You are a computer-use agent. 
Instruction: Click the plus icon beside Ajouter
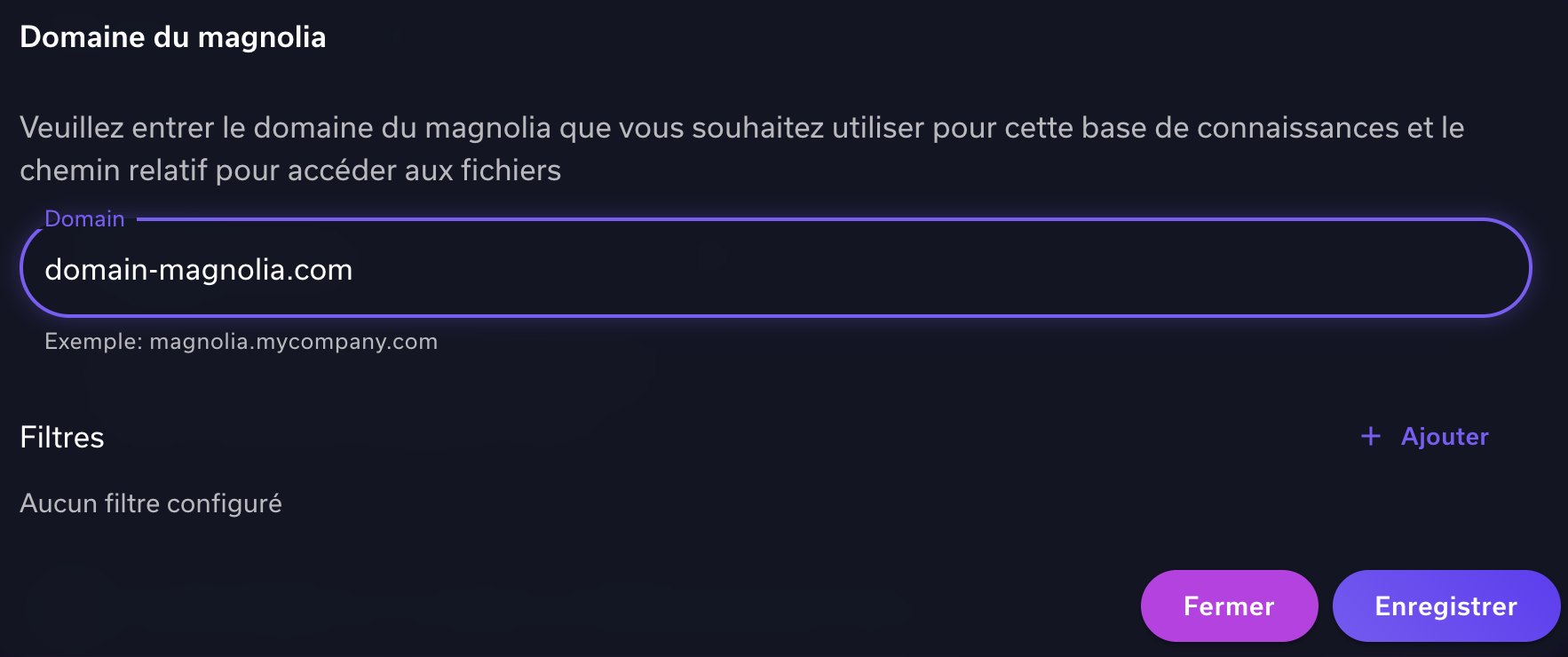(1371, 436)
